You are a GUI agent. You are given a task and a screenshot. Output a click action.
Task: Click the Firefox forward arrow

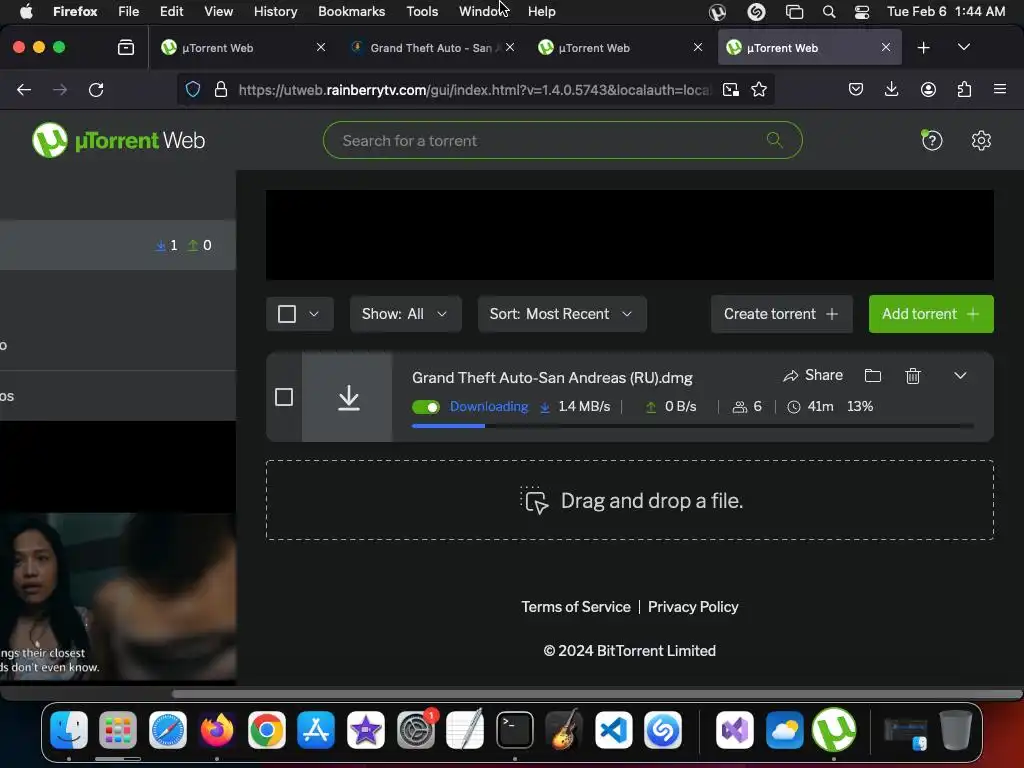[60, 89]
